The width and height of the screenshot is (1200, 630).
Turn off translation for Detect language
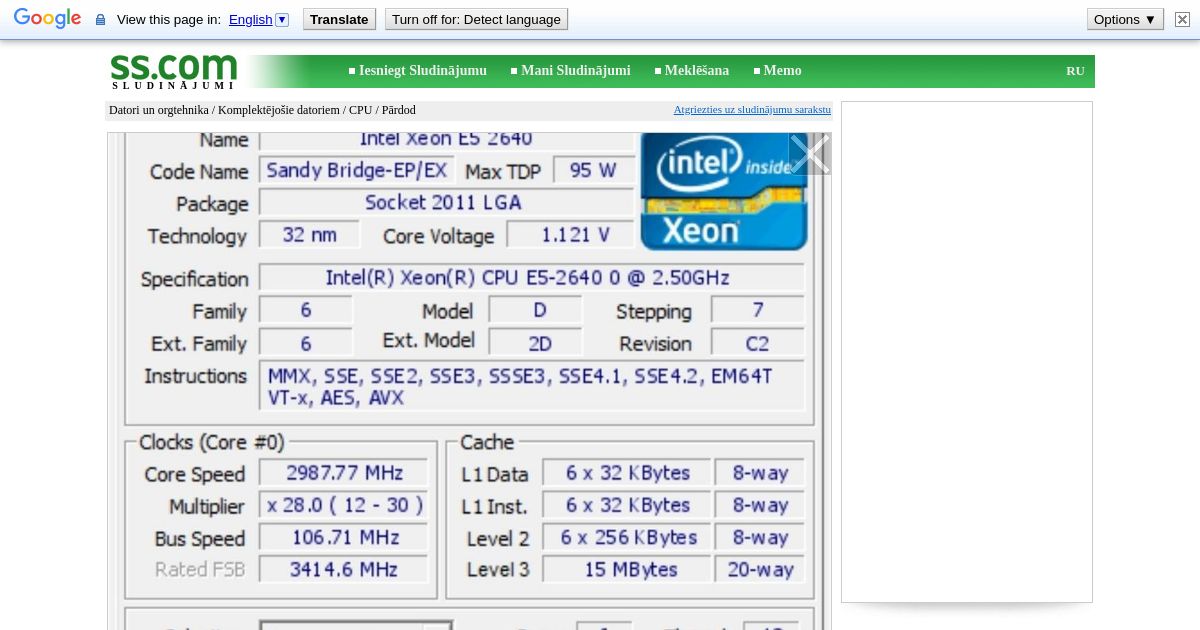tap(476, 19)
